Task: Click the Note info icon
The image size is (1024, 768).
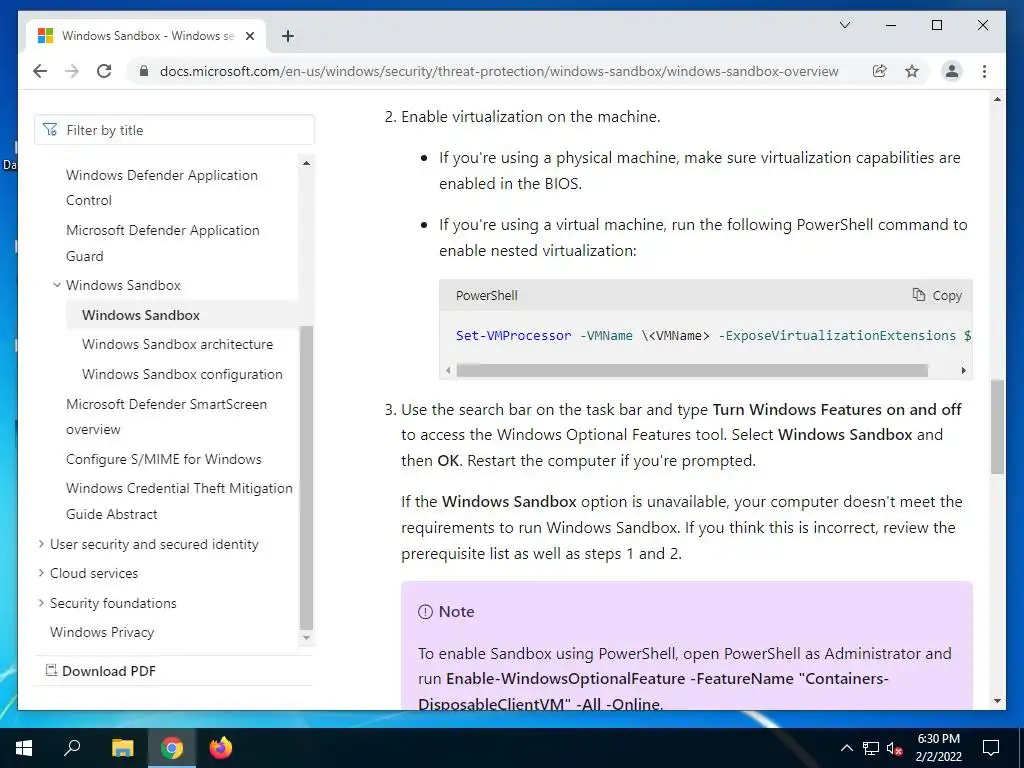Action: (425, 612)
